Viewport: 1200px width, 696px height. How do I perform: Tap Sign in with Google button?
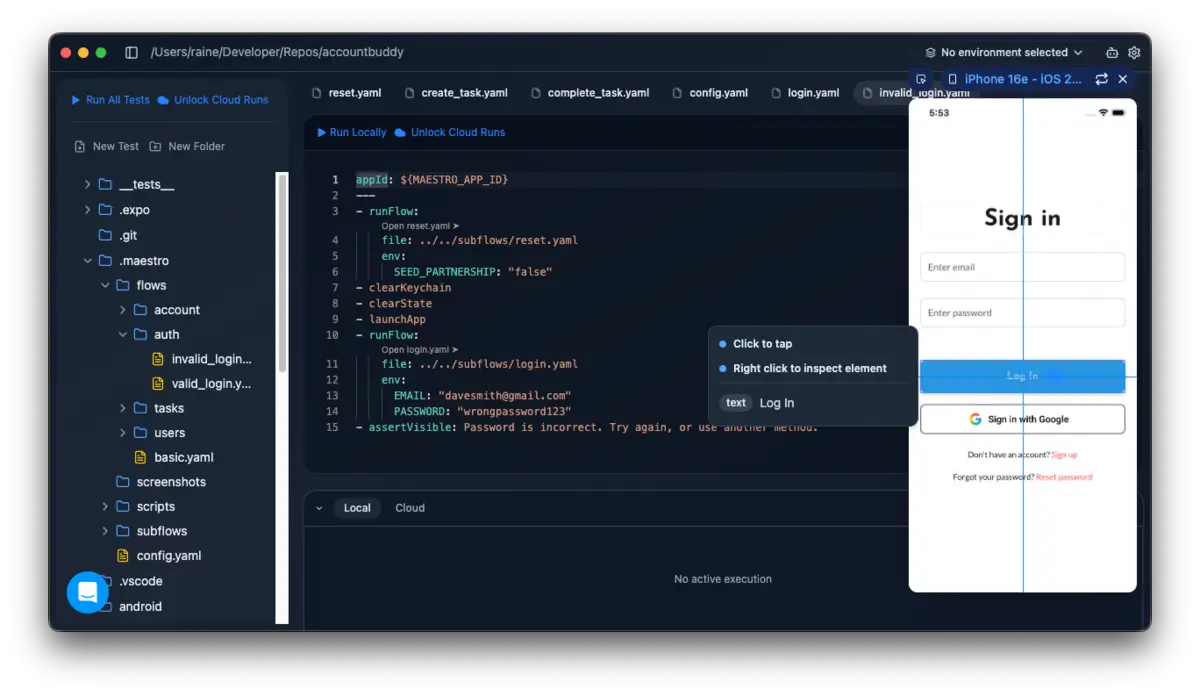1022,419
